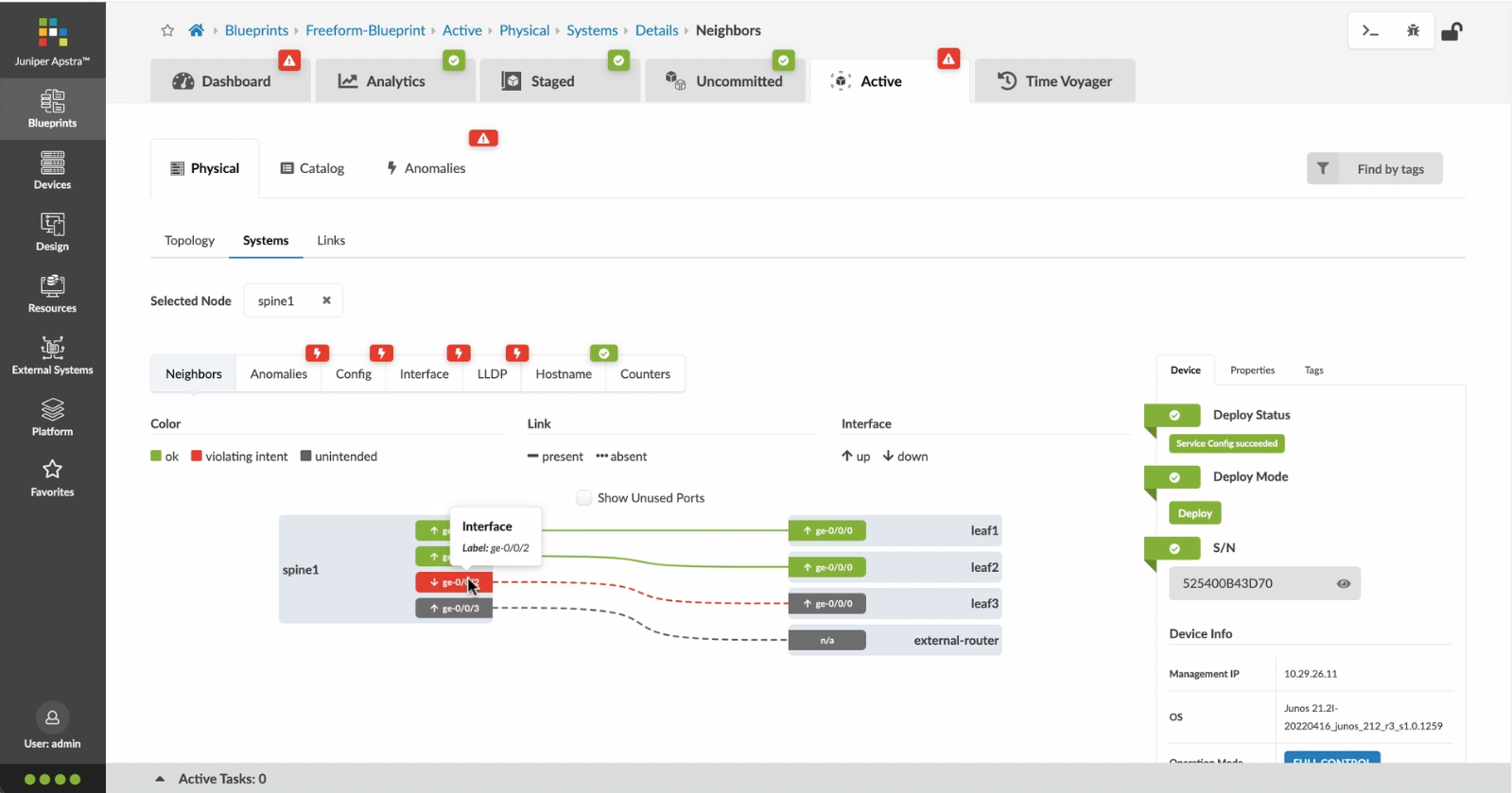This screenshot has height=793, width=1512.
Task: Open the Dashboard tab
Action: 231,81
